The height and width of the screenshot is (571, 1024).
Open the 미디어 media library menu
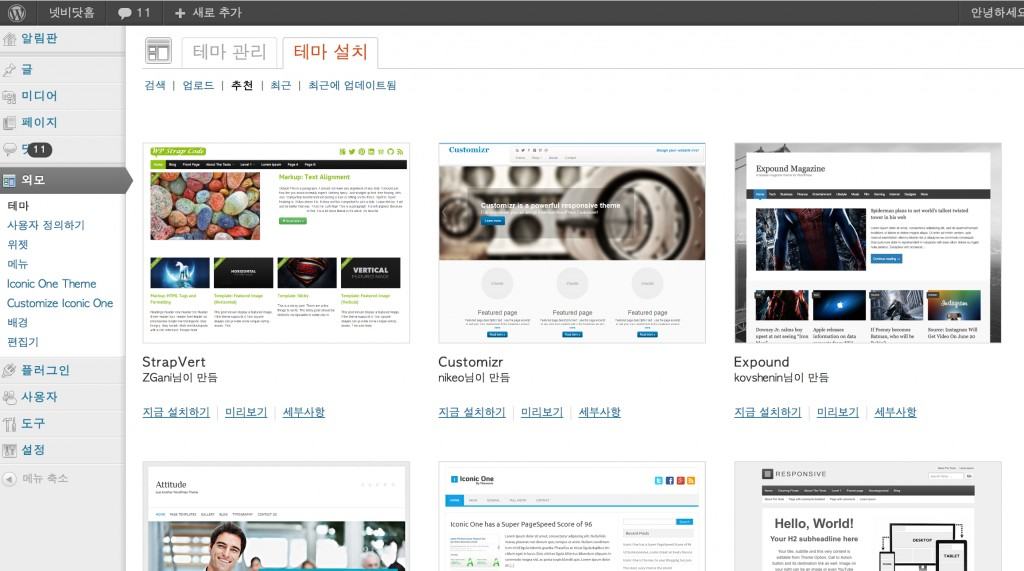click(39, 96)
